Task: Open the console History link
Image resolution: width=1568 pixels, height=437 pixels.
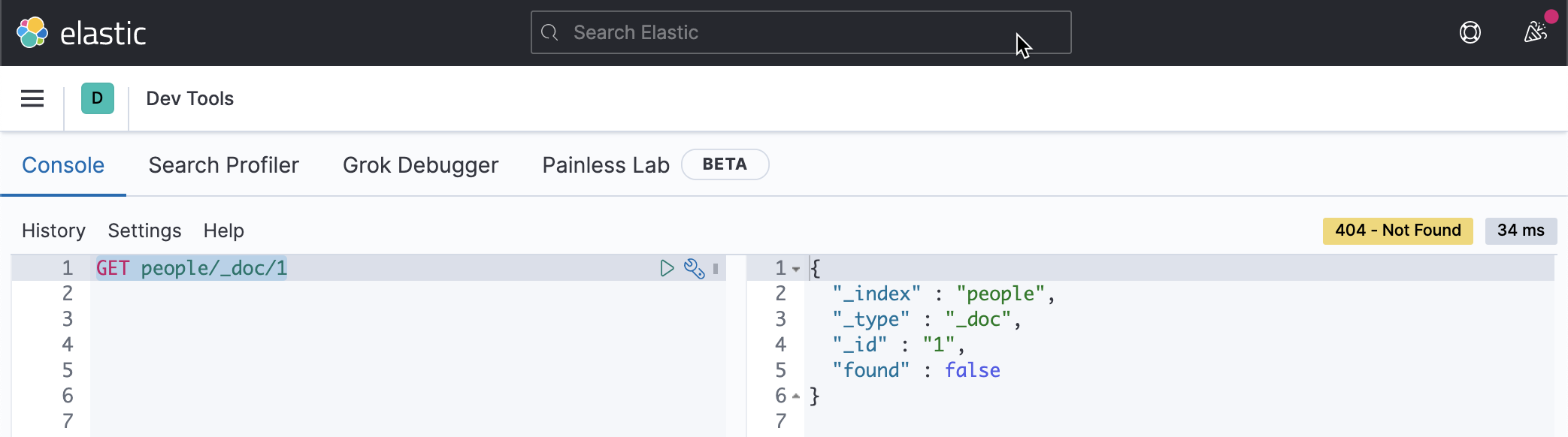Action: click(x=53, y=231)
